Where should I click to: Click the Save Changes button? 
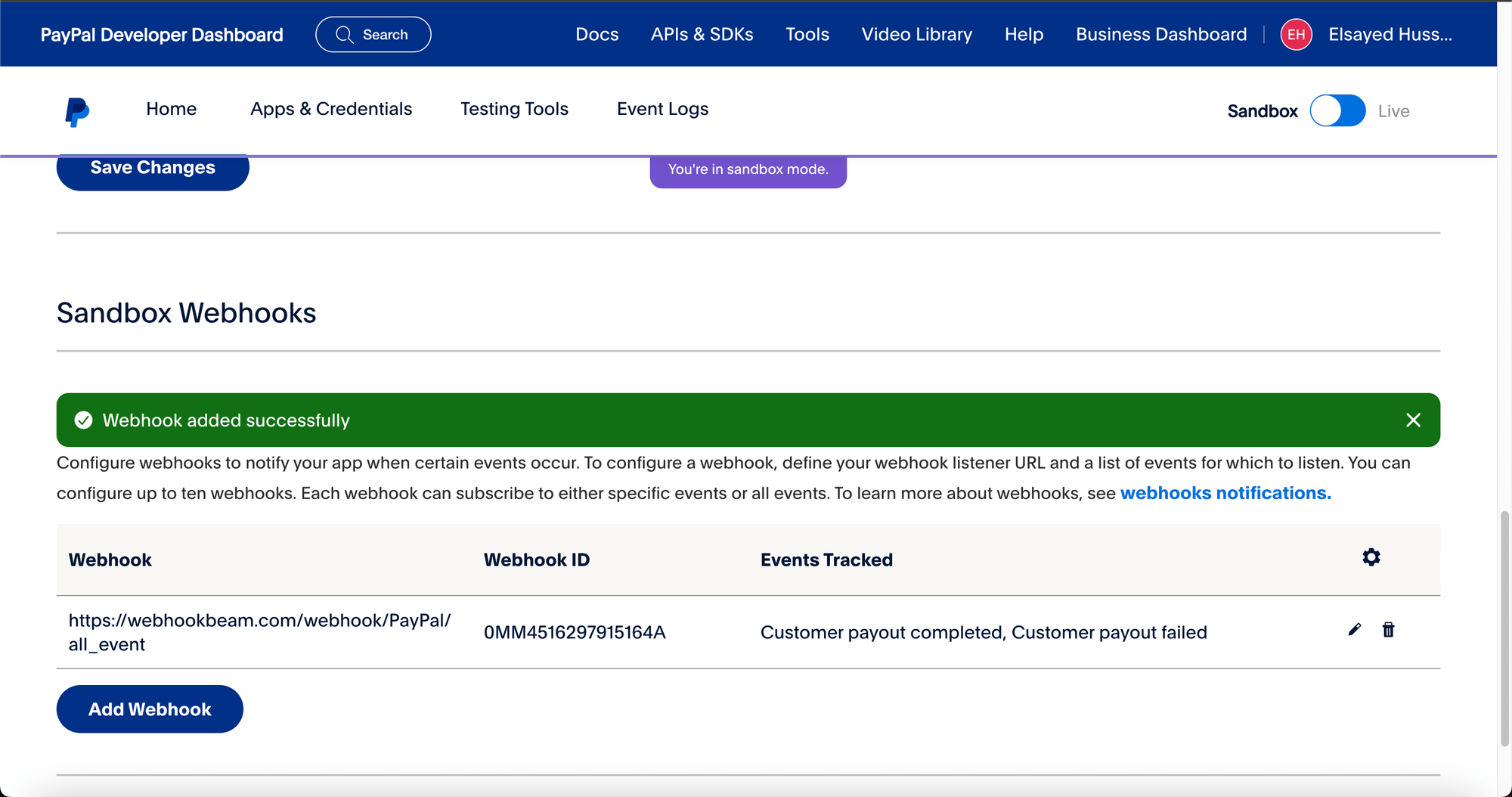tap(153, 169)
